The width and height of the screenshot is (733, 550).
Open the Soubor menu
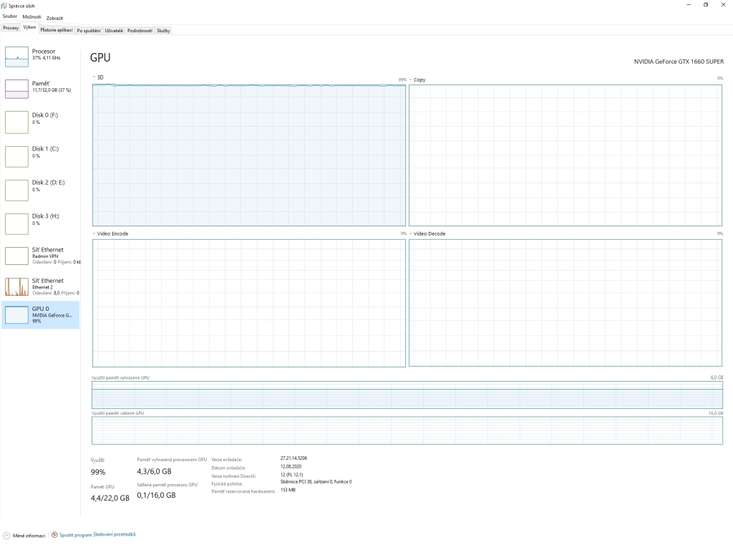(9, 16)
